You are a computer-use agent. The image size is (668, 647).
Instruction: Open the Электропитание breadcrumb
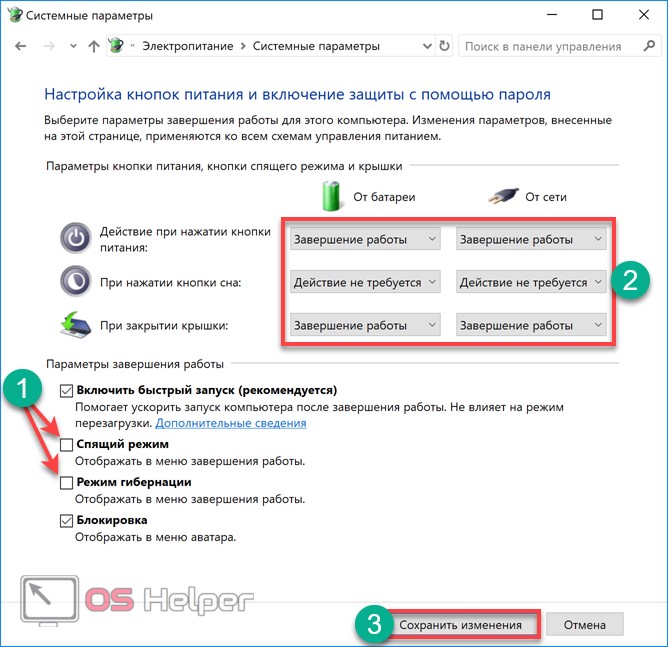pos(188,46)
